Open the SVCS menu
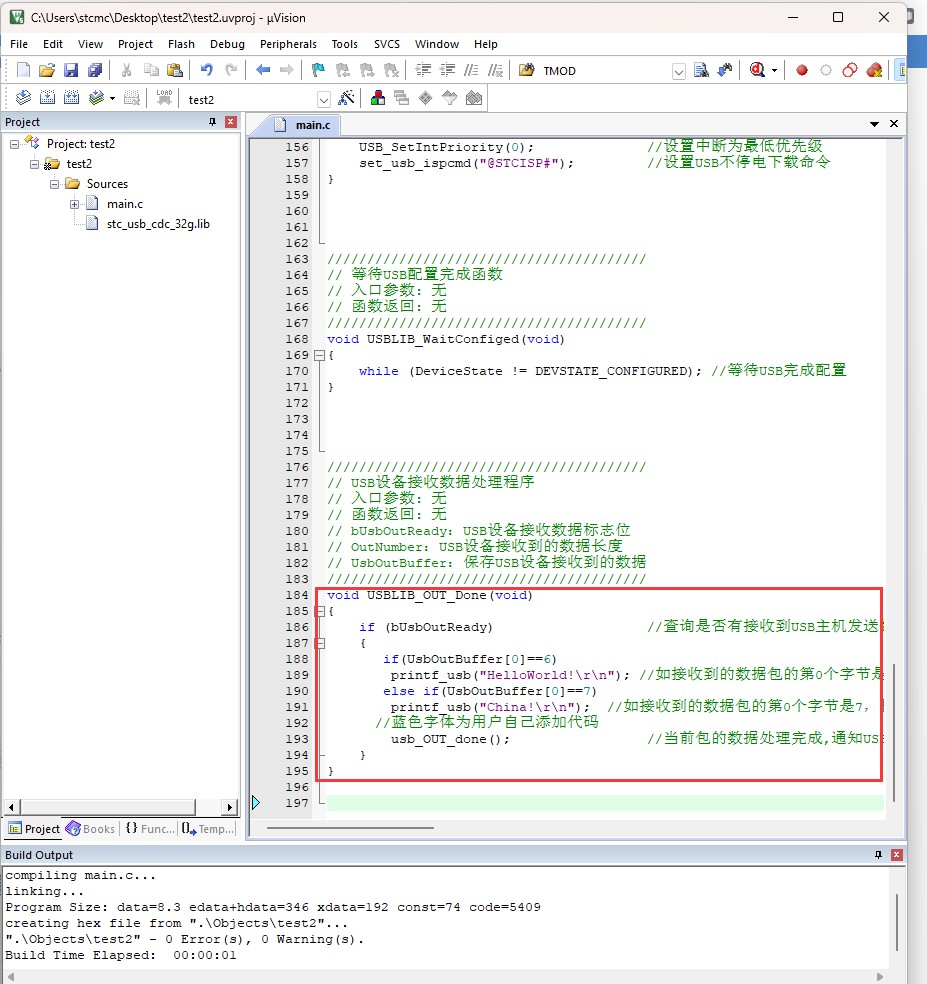 pos(387,44)
